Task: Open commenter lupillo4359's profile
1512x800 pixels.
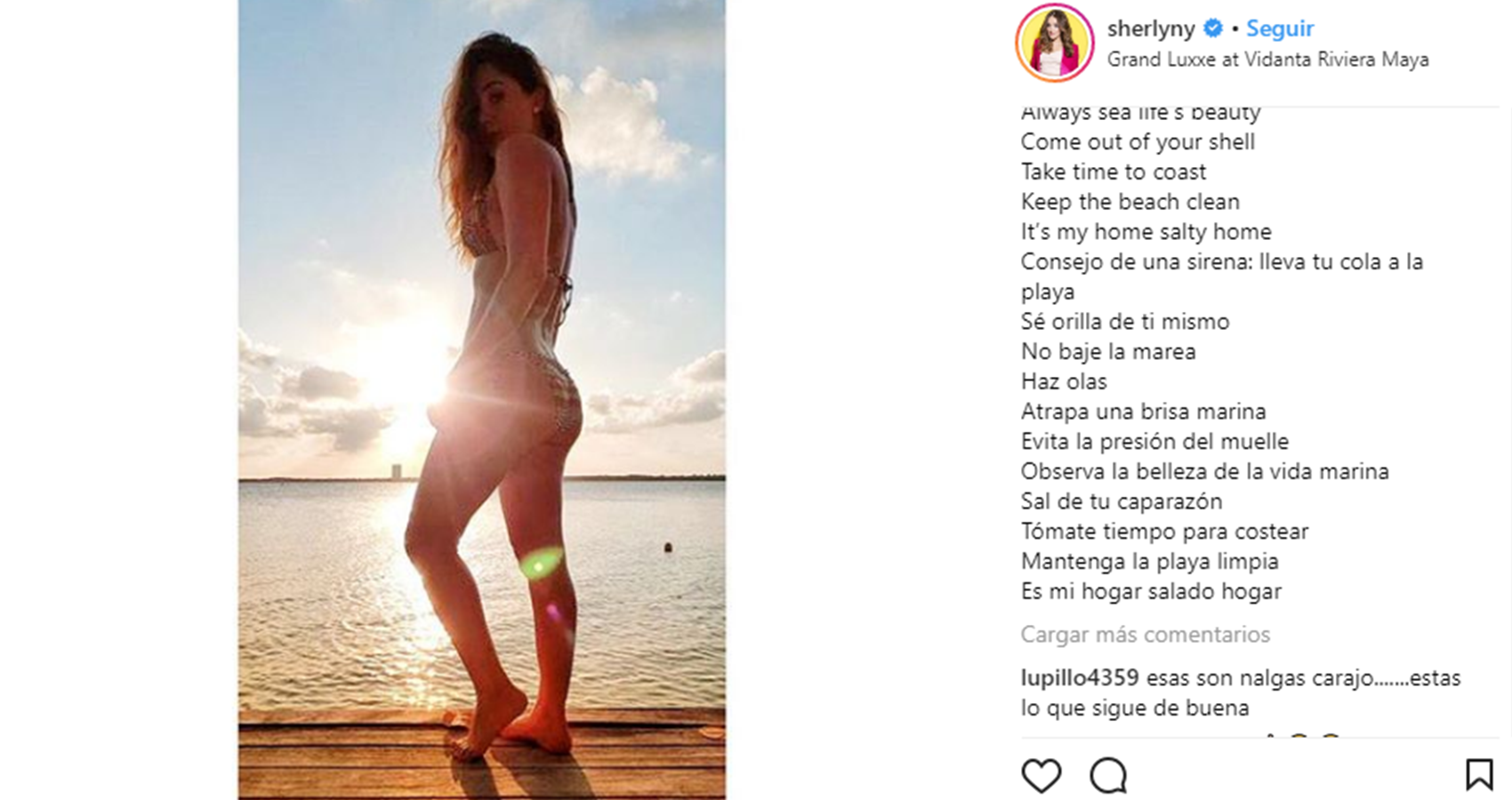Action: pos(1080,678)
